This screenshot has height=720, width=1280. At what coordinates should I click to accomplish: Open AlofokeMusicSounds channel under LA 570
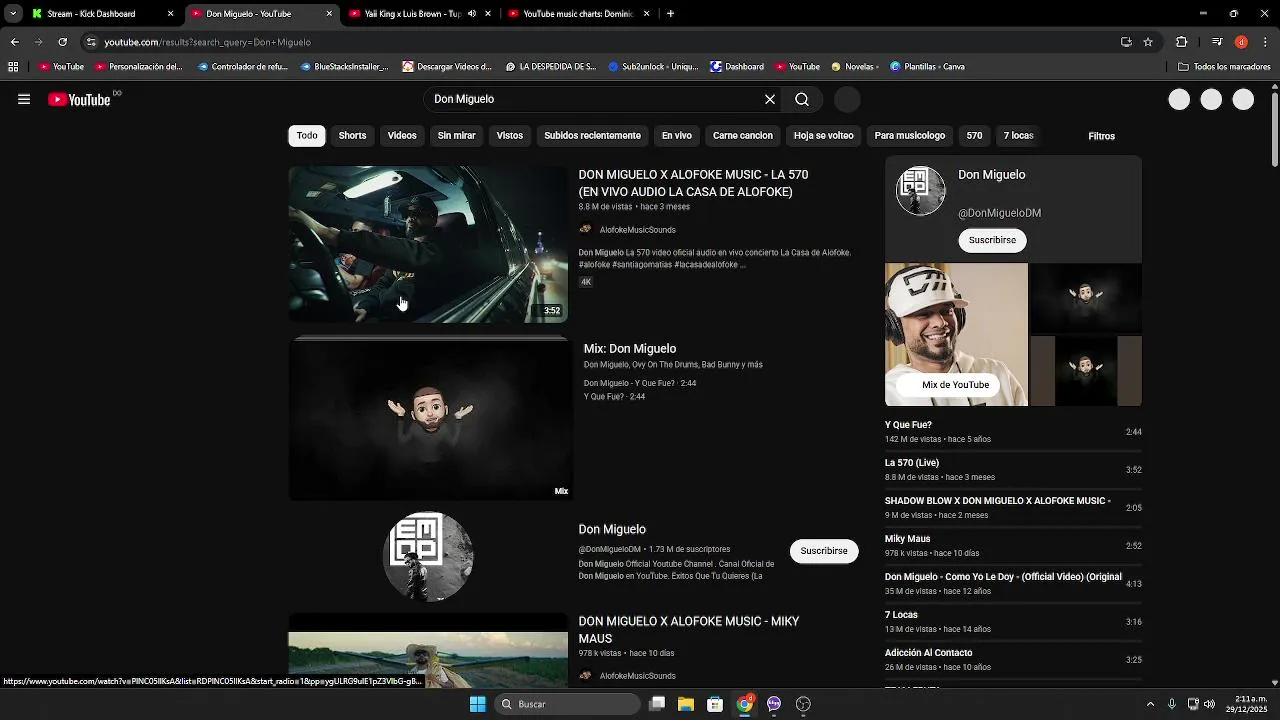[x=637, y=230]
